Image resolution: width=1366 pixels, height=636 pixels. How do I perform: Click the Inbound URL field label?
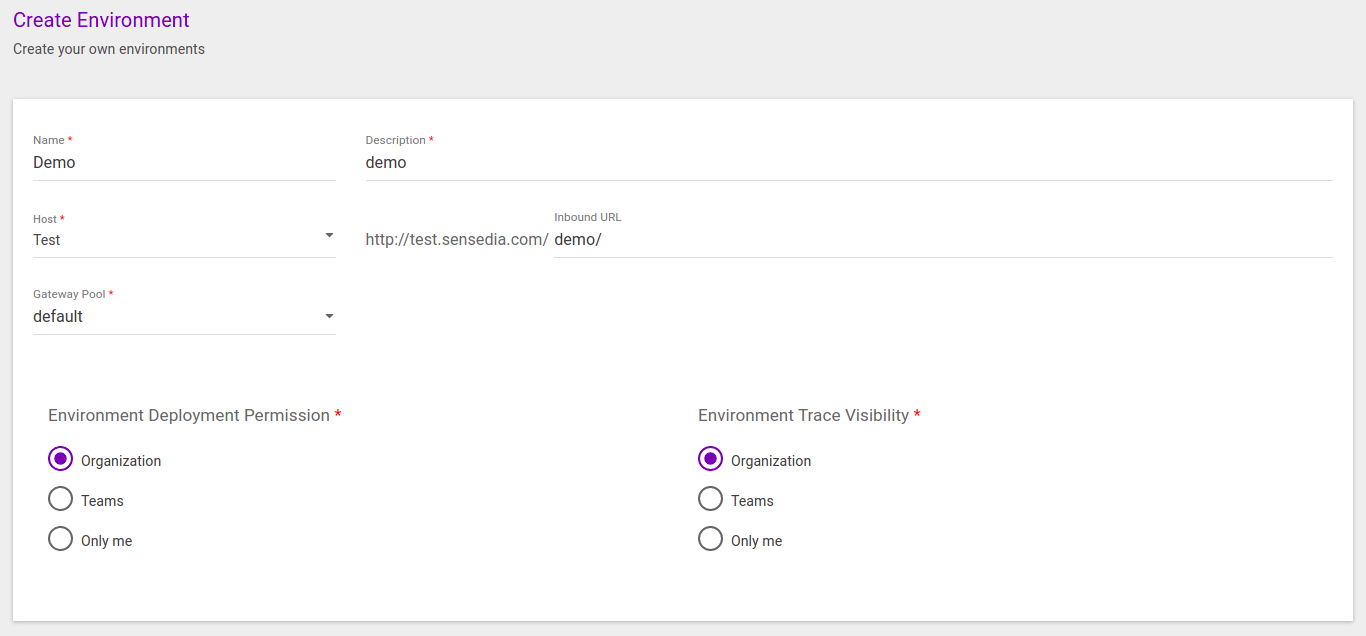coord(587,217)
